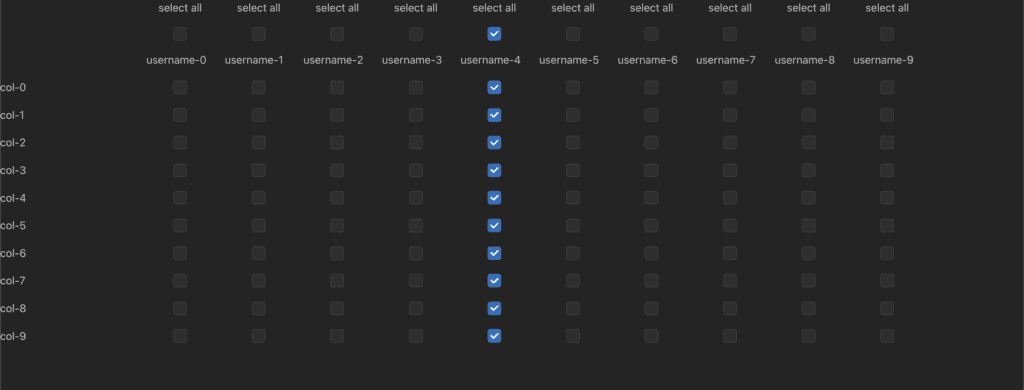Tick col-8 checkbox under username-6
Viewport: 1024px width, 390px height.
tap(651, 308)
